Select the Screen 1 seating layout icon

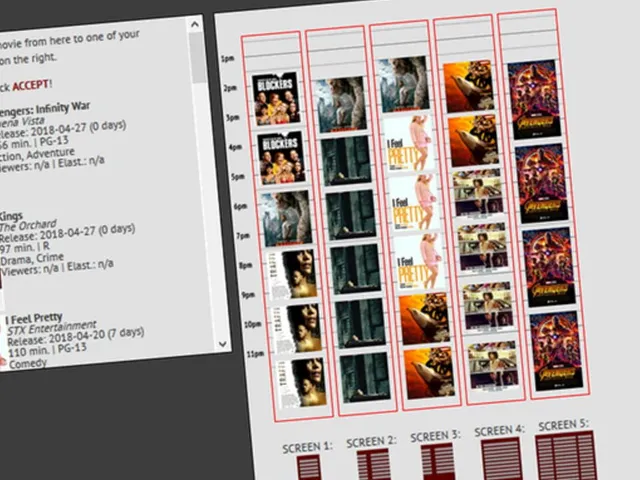[x=309, y=468]
